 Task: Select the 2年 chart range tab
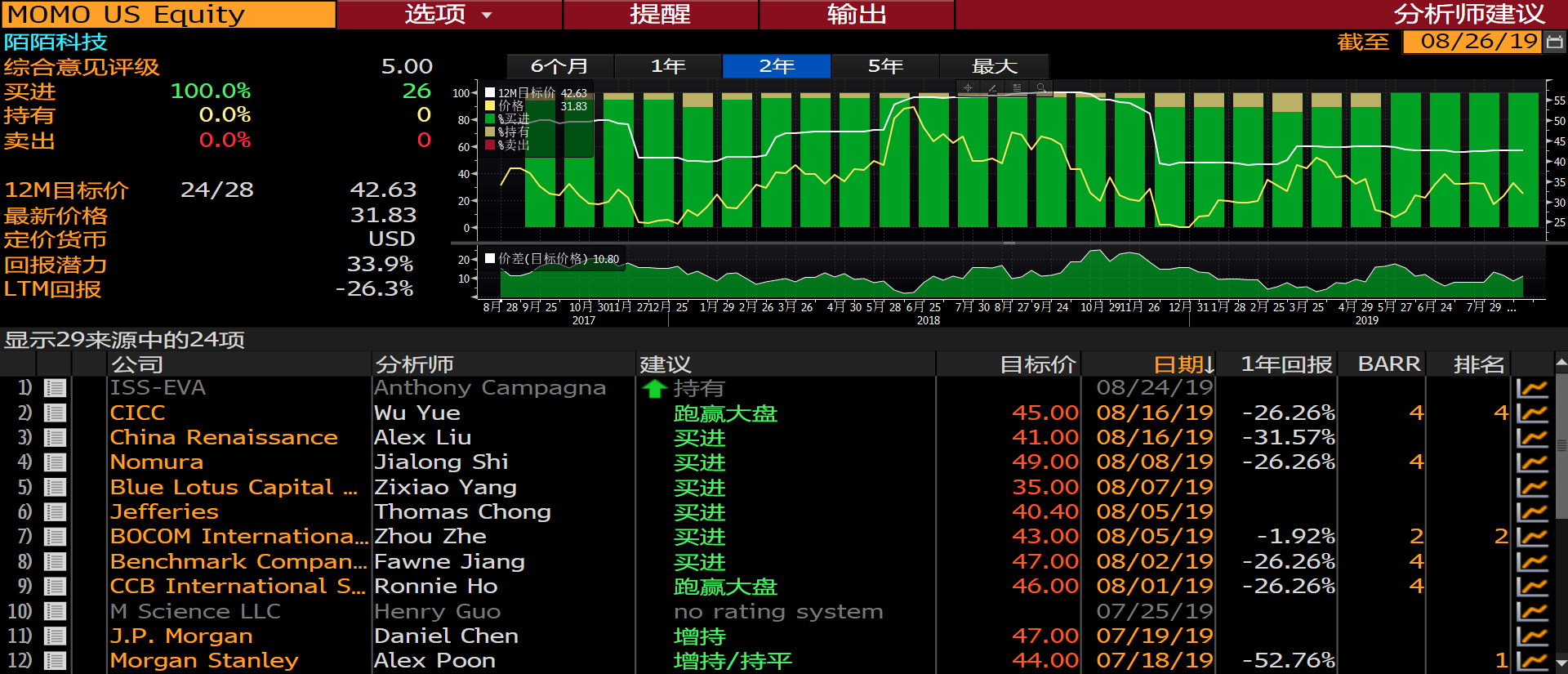tap(777, 66)
